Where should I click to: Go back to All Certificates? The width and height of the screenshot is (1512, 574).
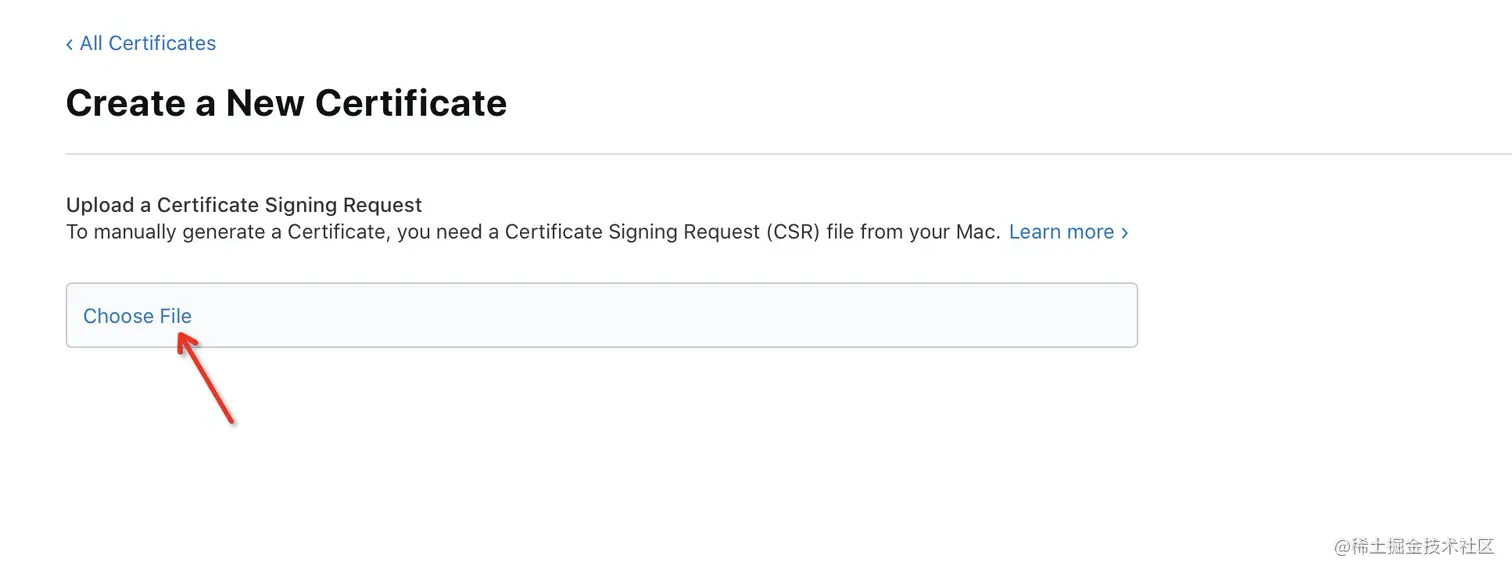[147, 43]
